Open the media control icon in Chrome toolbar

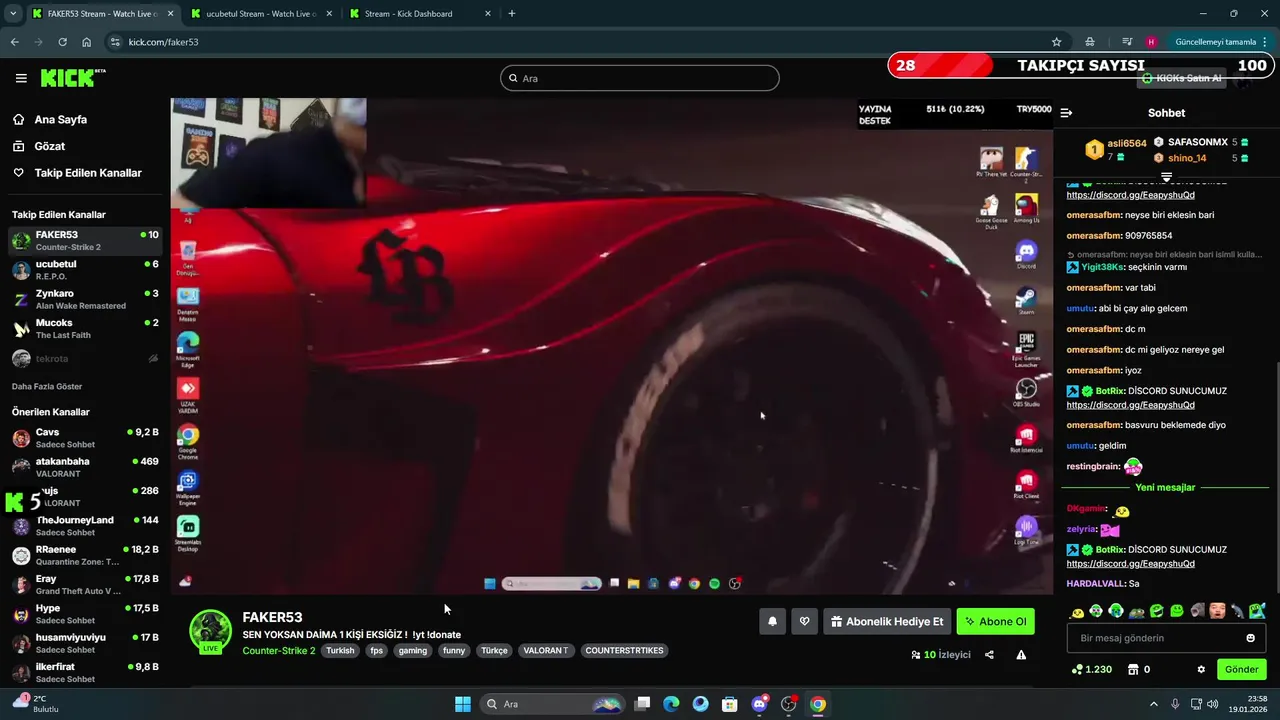pyautogui.click(x=1127, y=42)
